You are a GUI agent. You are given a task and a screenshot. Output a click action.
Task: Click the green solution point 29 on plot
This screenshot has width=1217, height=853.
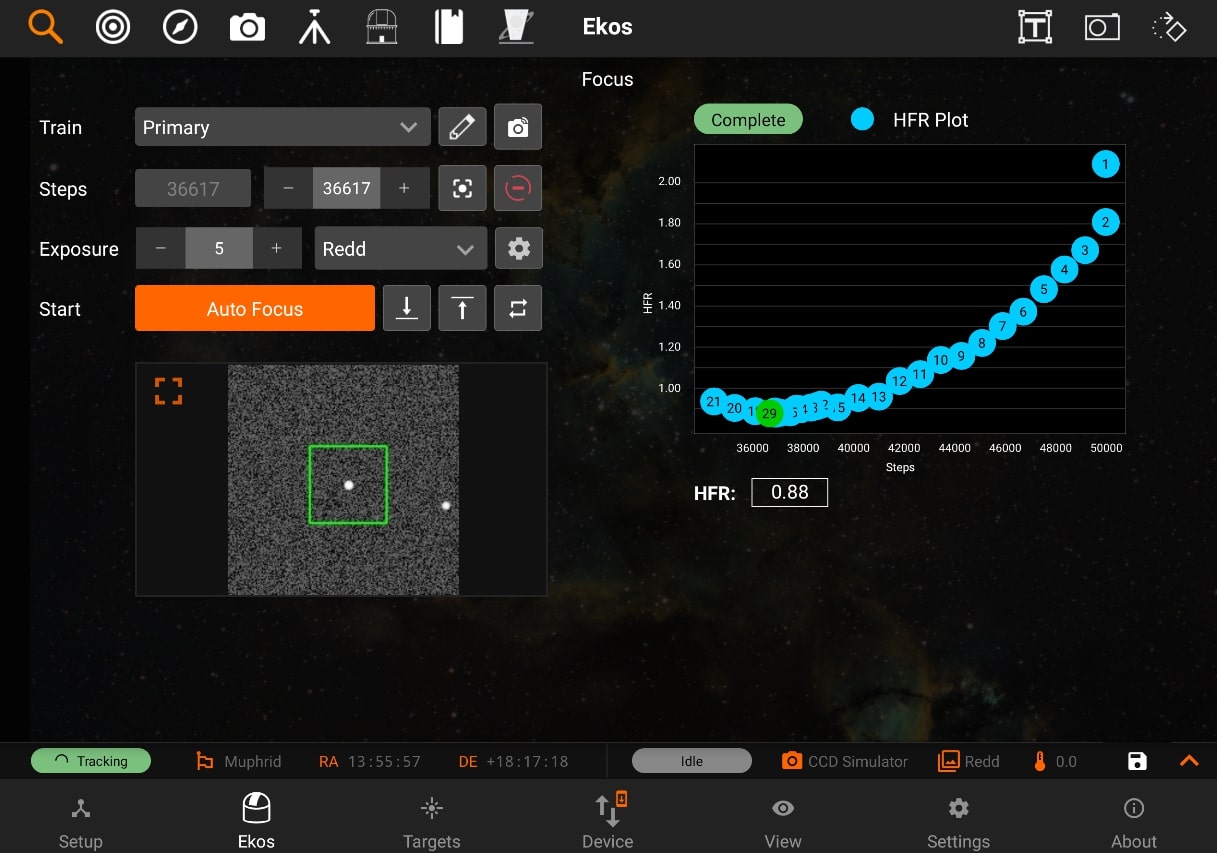tap(769, 413)
